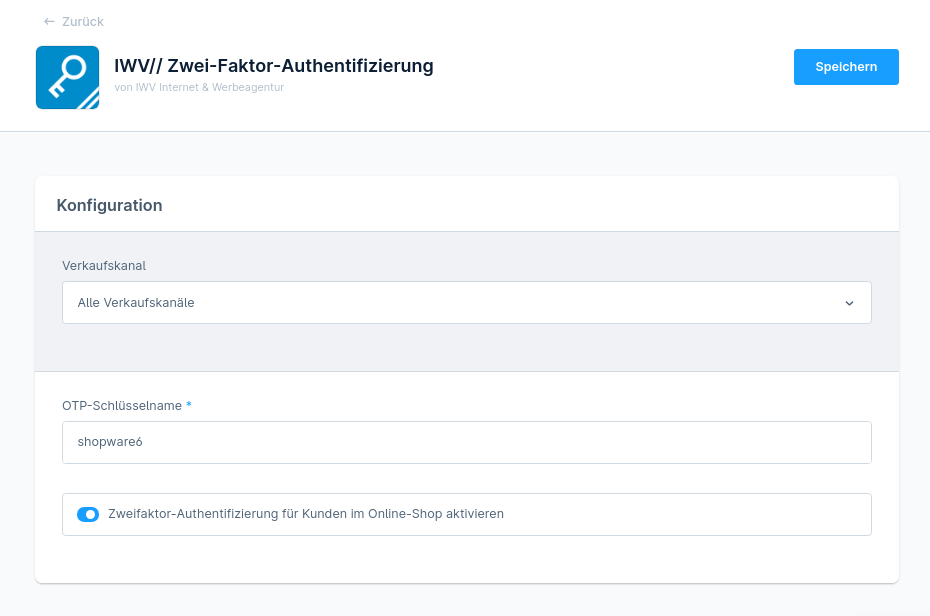Click the OTP-Schlüsselname field label

122,406
